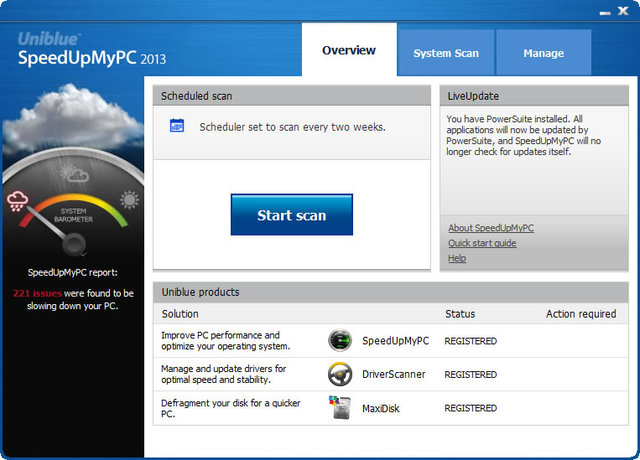640x460 pixels.
Task: Click the MaxiDisk disk product icon
Action: [340, 407]
